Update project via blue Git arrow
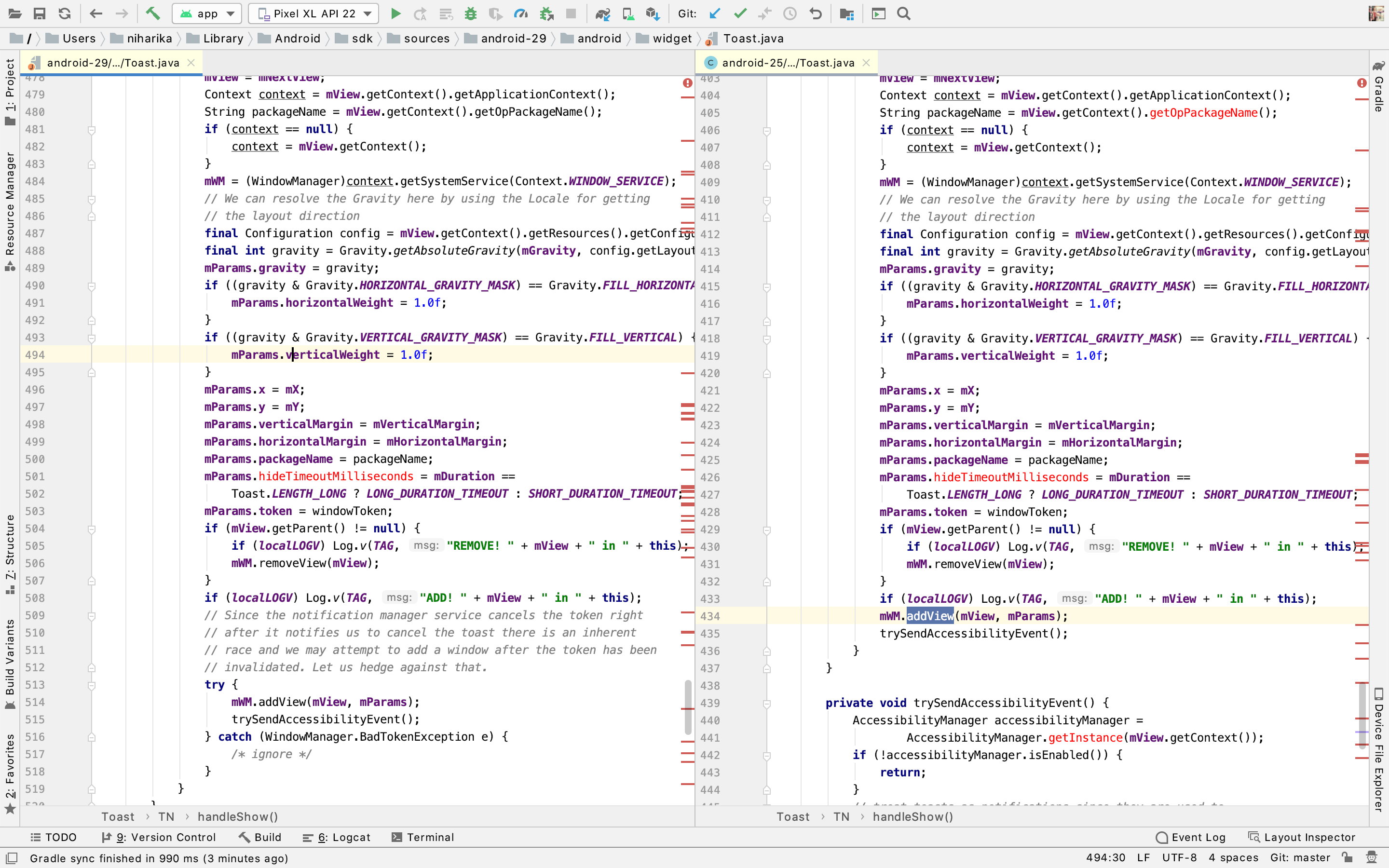This screenshot has width=1389, height=868. tap(713, 13)
